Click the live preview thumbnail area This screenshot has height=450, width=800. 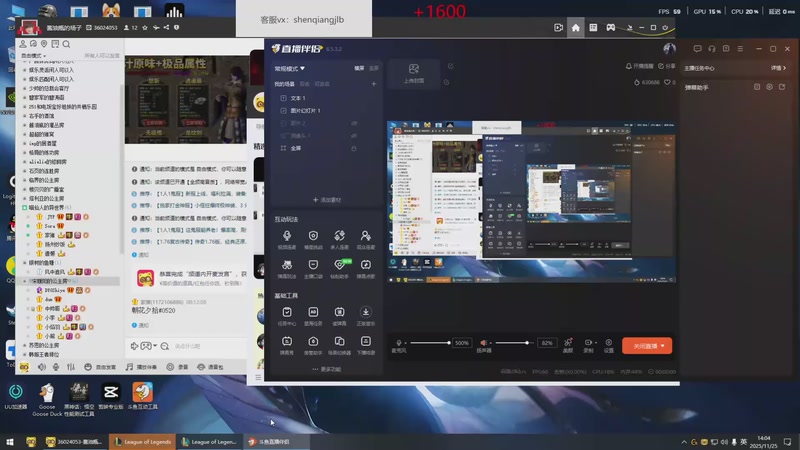click(x=531, y=202)
